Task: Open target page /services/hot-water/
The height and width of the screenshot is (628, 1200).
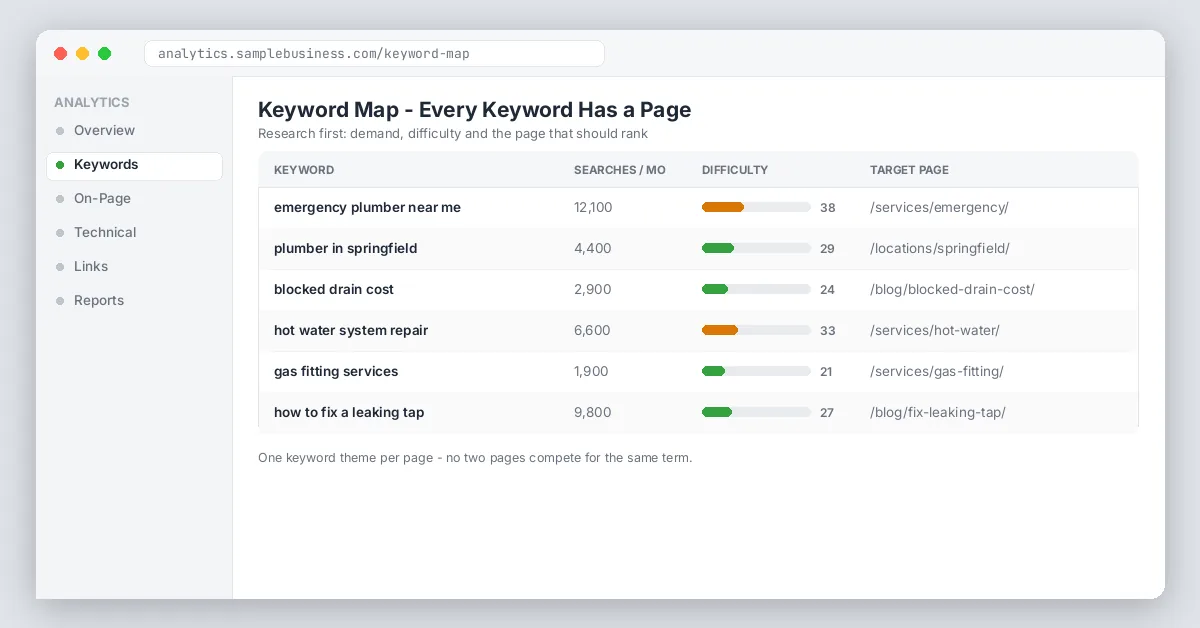Action: 935,330
